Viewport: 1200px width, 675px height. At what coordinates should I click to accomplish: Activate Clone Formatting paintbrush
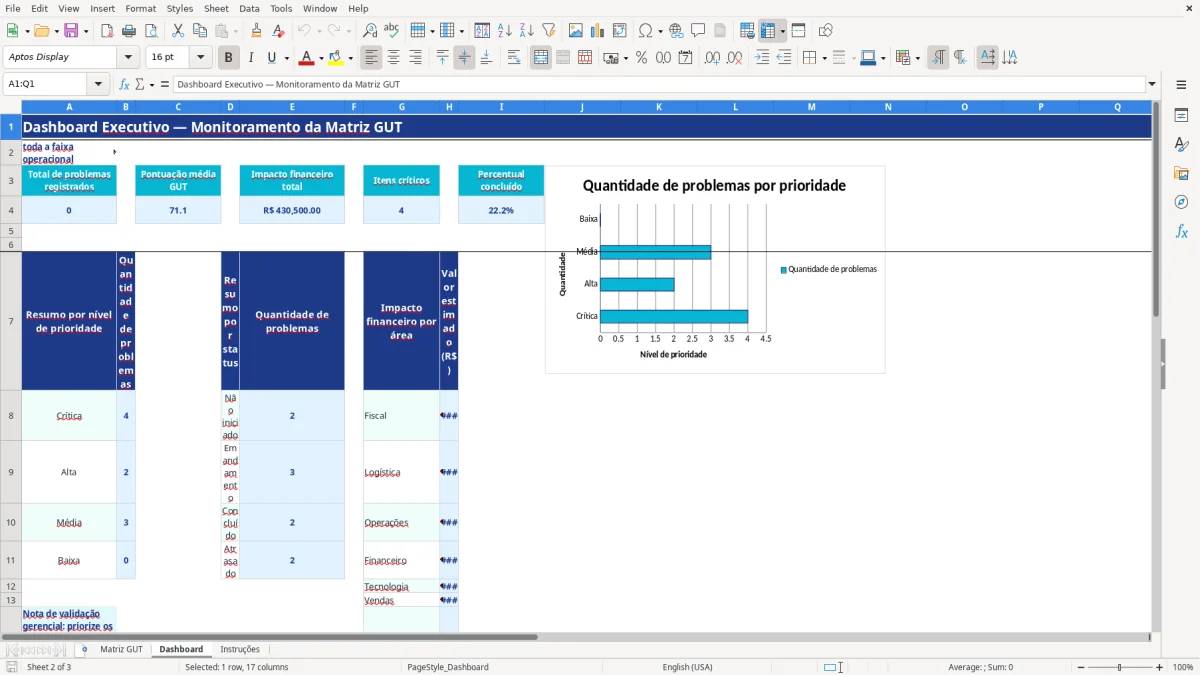click(x=257, y=31)
